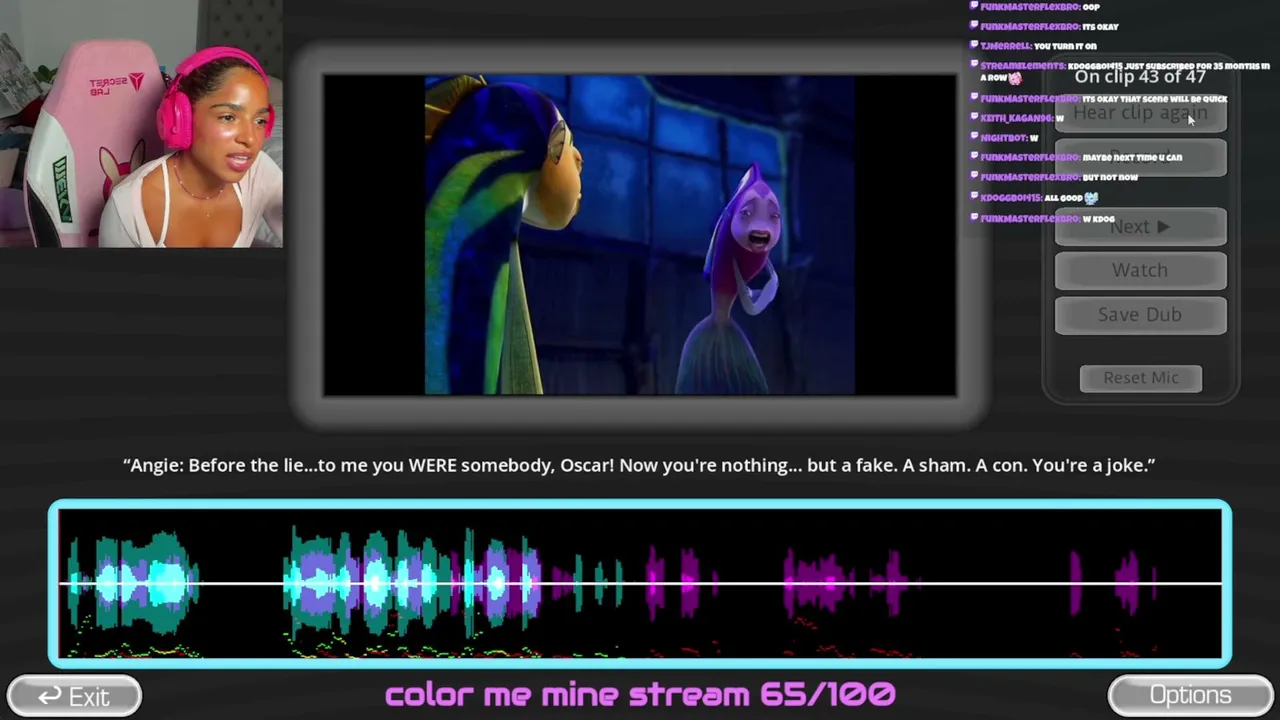Click the Watch button

tap(1140, 270)
